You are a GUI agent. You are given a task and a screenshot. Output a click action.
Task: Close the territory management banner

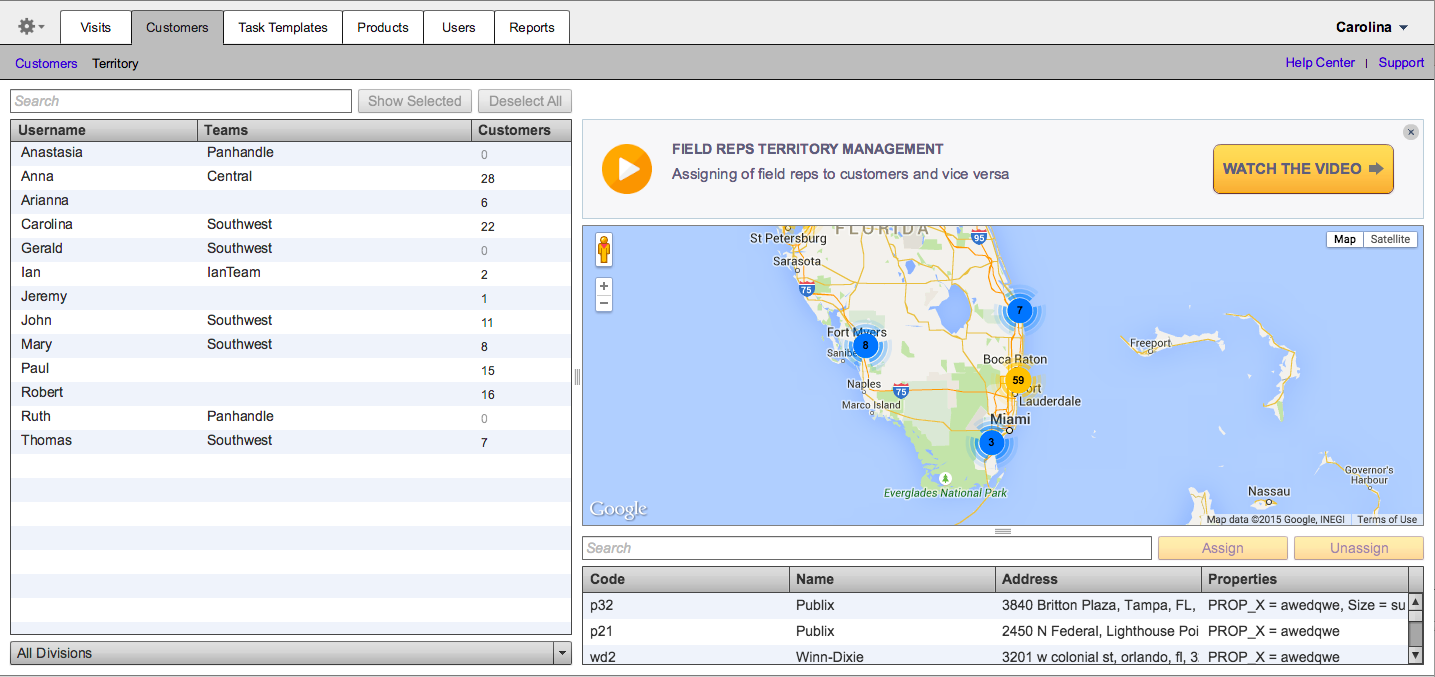(x=1410, y=132)
